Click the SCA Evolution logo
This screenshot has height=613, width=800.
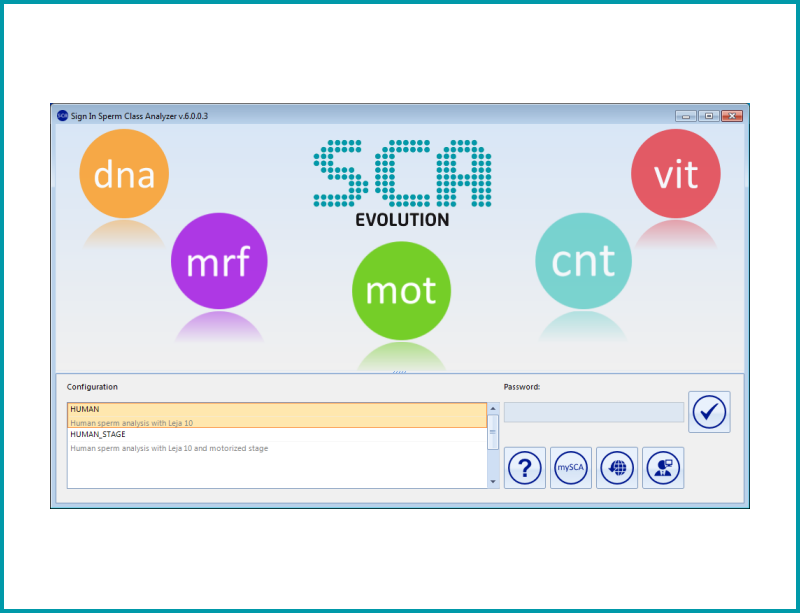(402, 183)
